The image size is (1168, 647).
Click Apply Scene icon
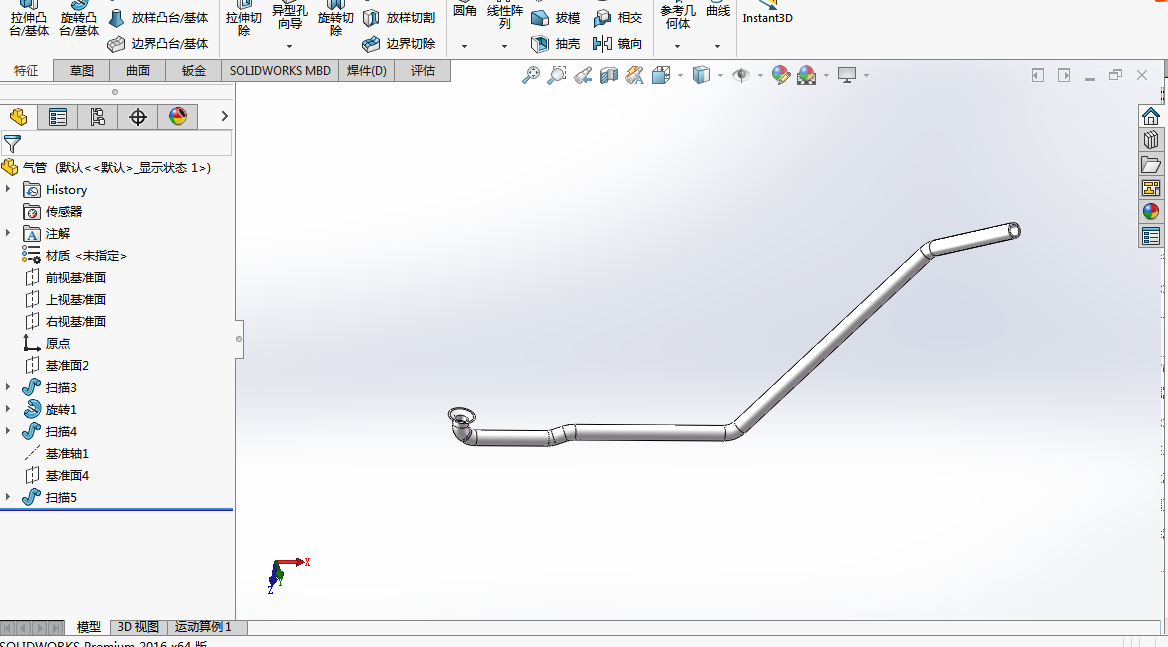tap(806, 75)
